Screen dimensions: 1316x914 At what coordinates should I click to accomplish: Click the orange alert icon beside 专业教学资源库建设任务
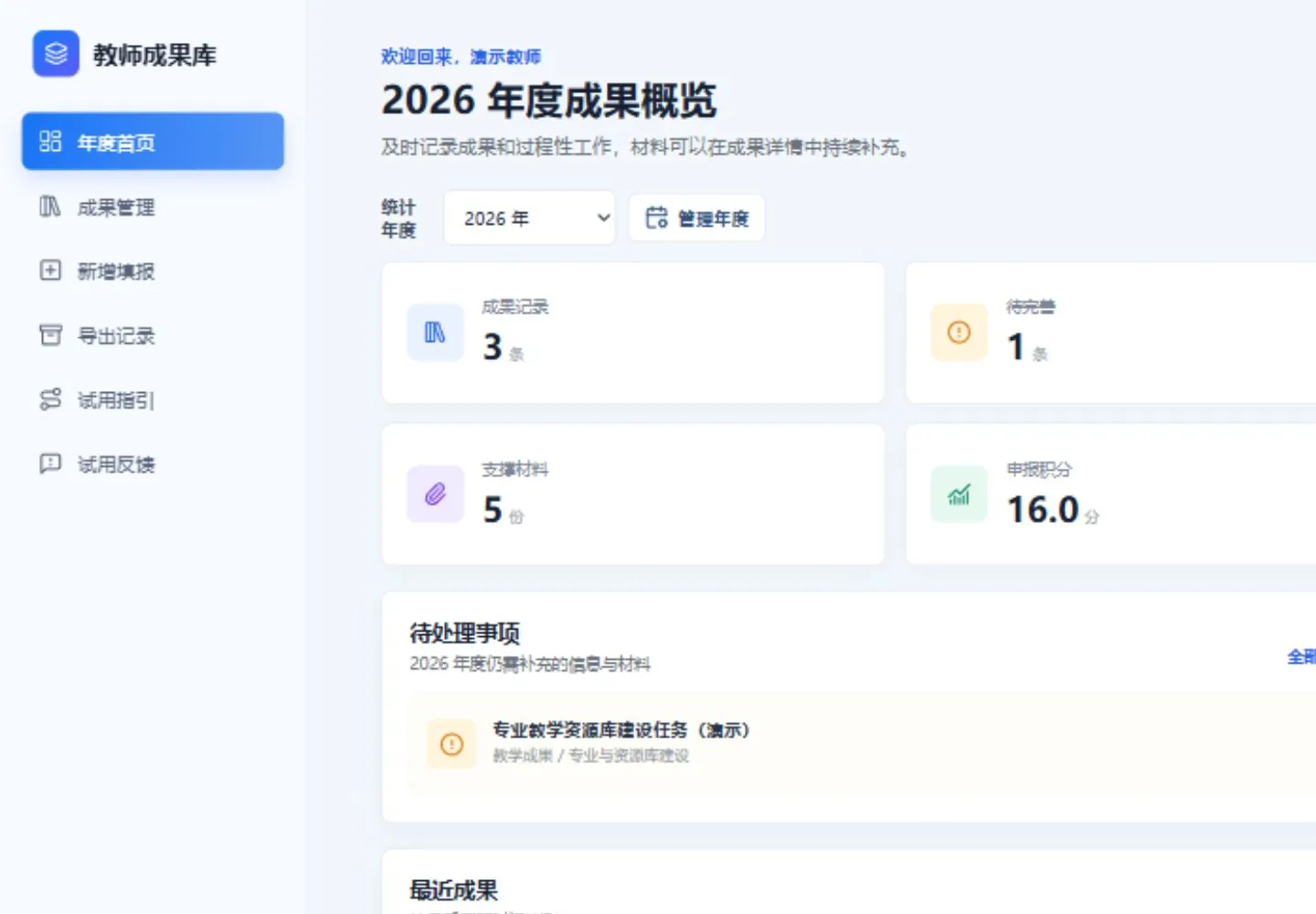451,744
